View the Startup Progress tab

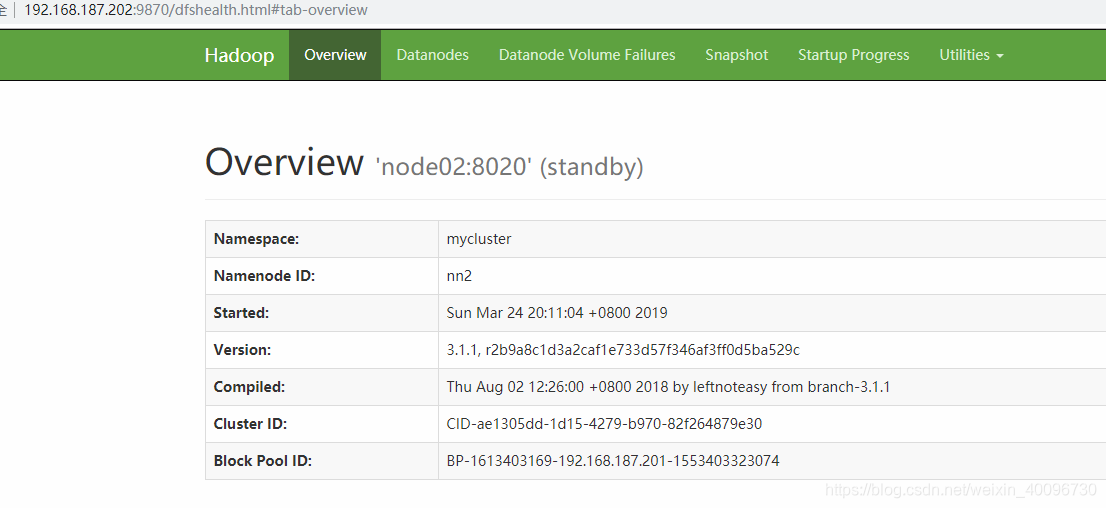point(853,55)
